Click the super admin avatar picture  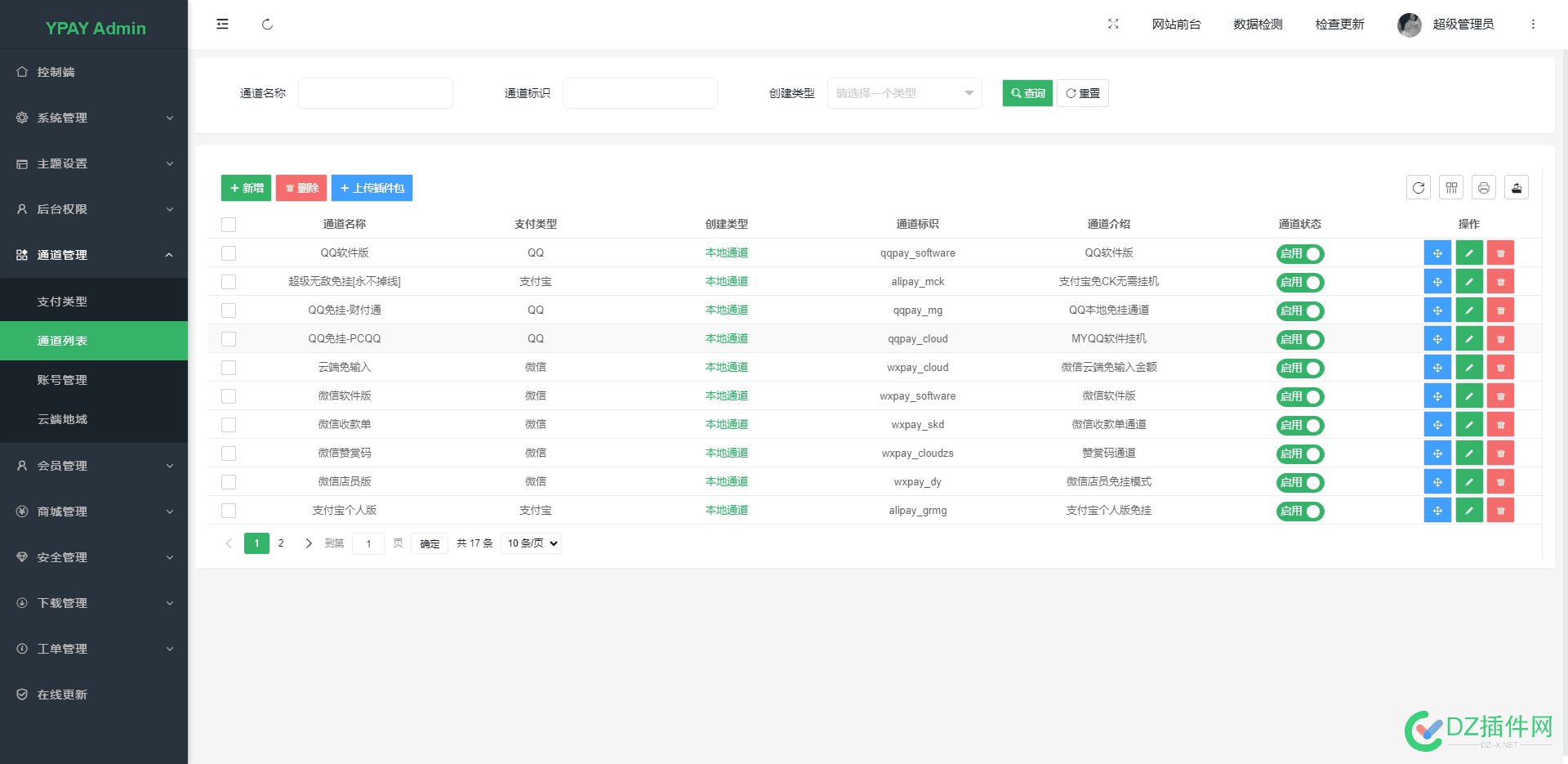pos(1410,25)
